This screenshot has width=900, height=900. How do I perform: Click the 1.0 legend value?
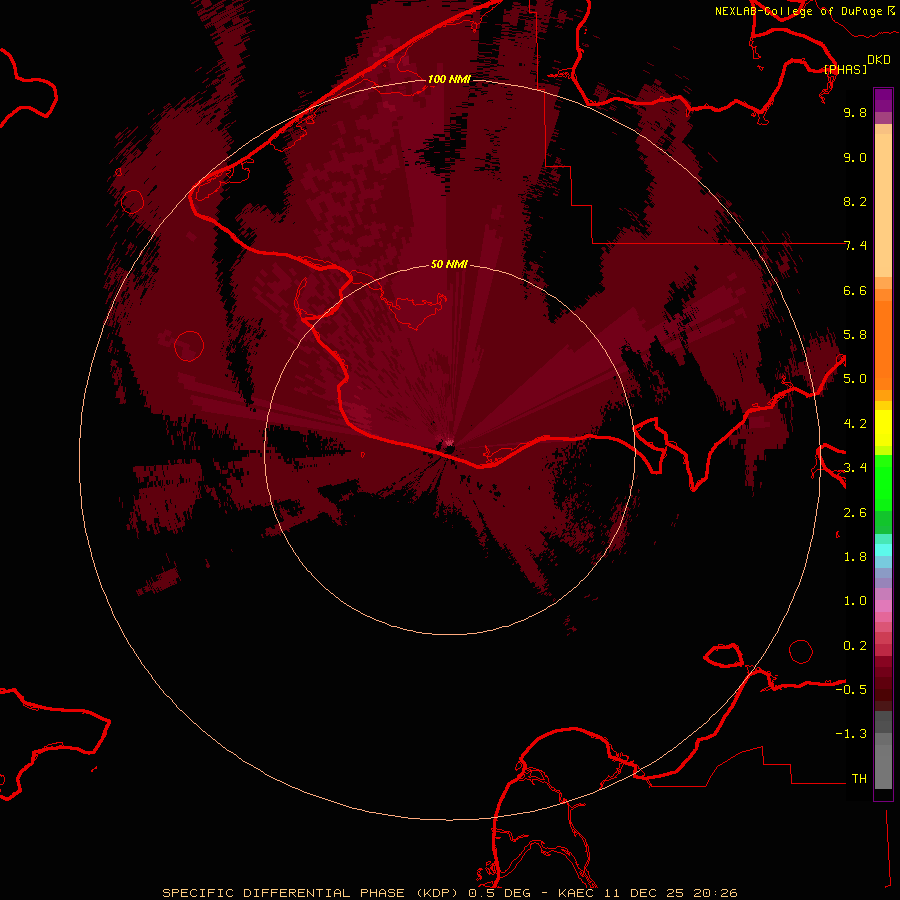855,601
